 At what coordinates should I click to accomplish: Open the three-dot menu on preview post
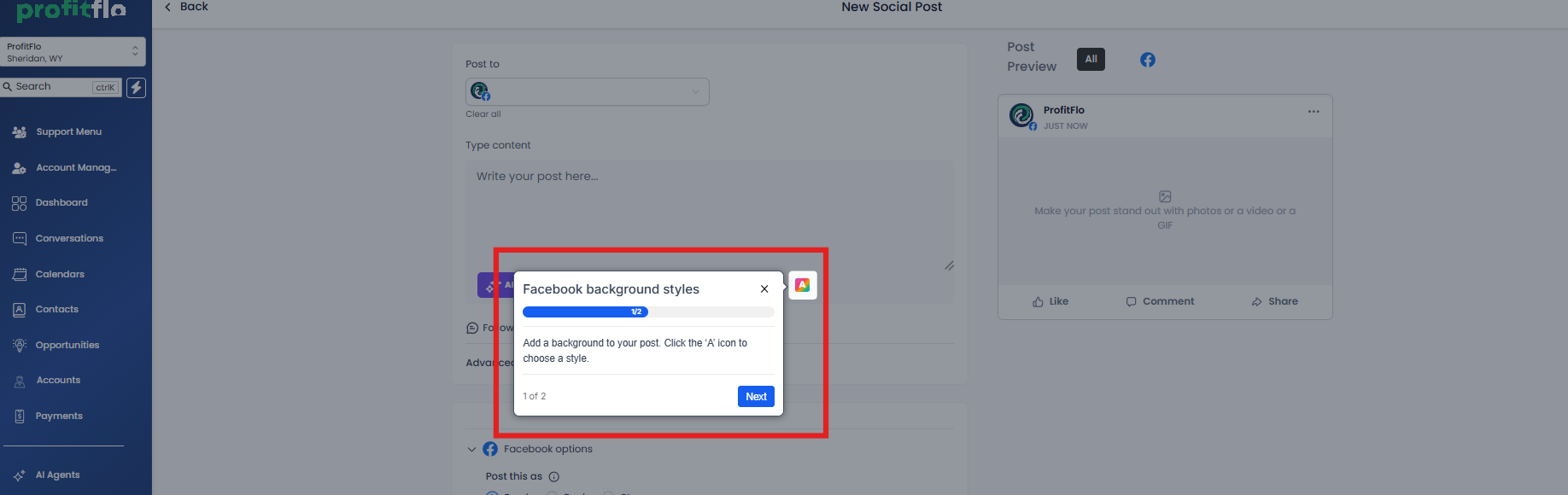click(x=1313, y=112)
